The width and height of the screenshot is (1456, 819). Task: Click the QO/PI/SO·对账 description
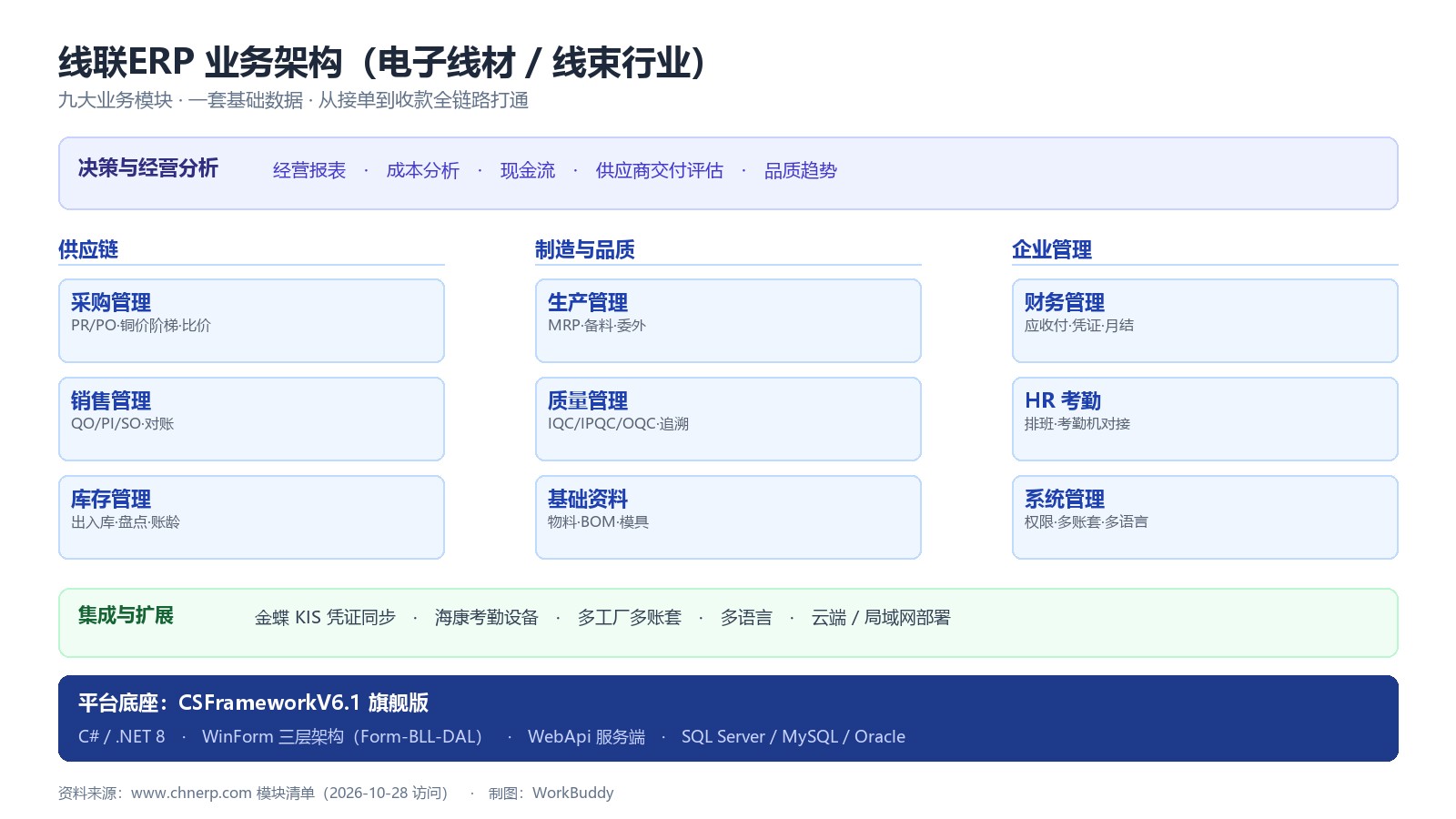[123, 423]
